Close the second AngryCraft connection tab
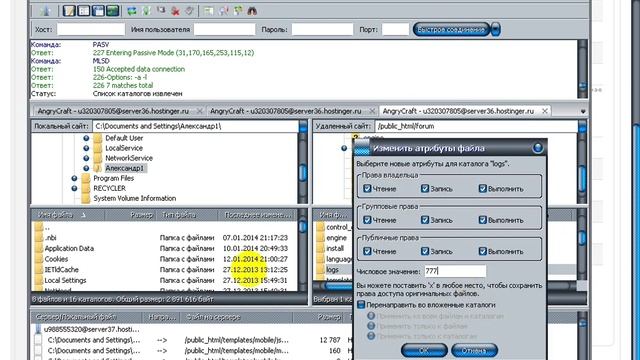The width and height of the screenshot is (640, 360). coord(372,111)
